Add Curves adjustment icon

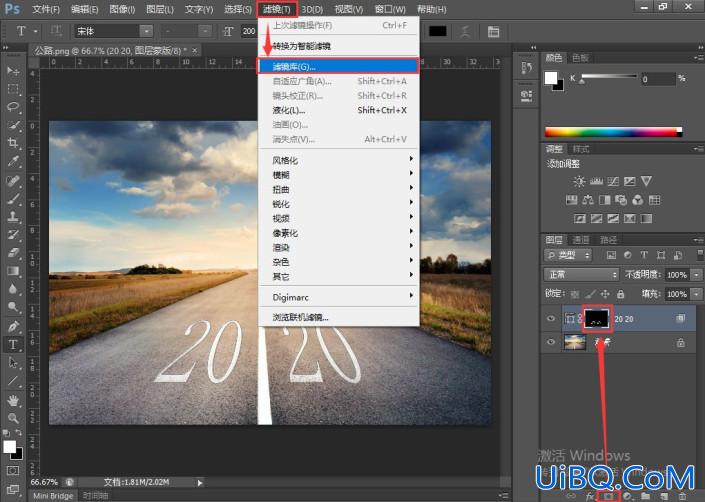(613, 181)
